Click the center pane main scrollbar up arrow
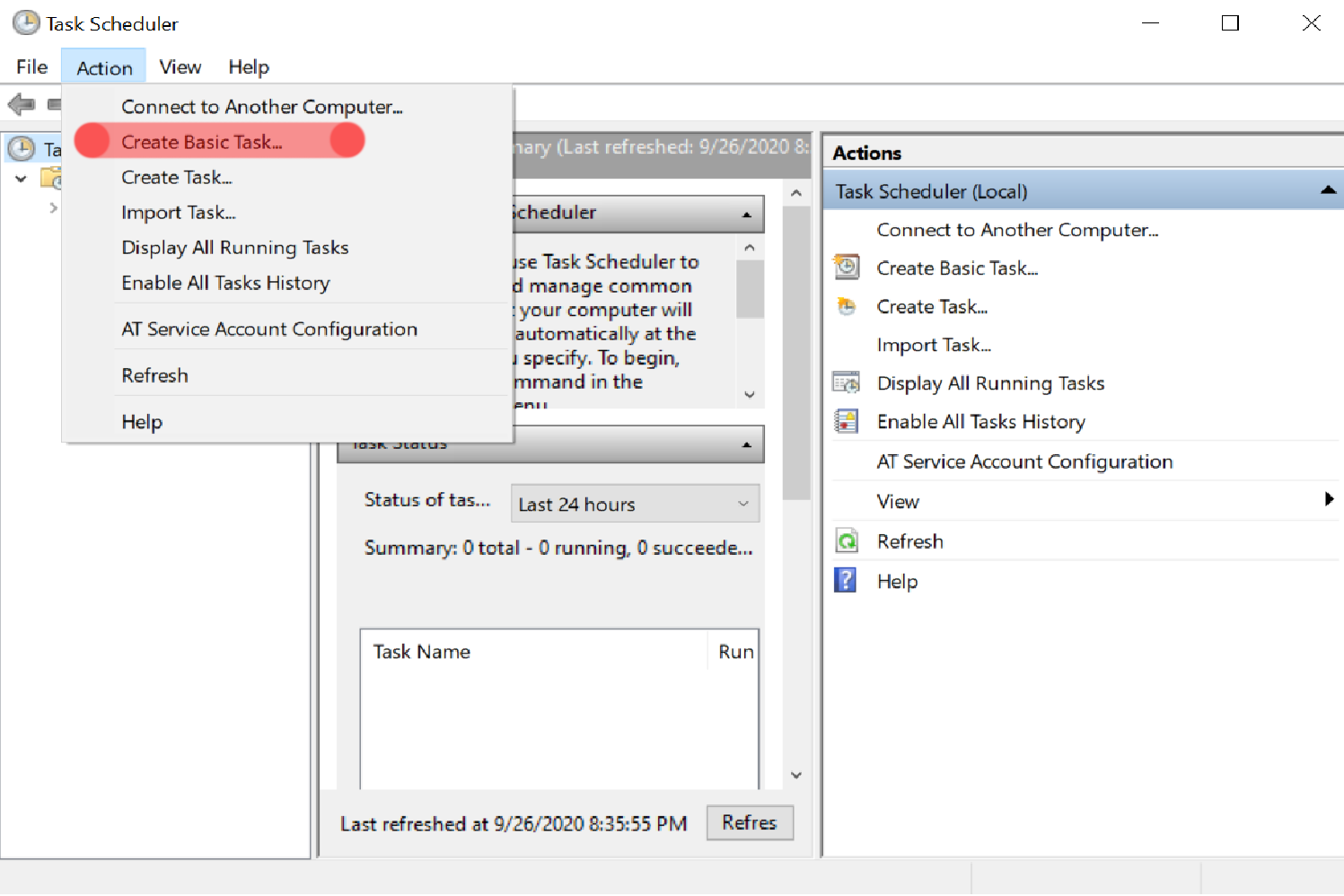1344x896 pixels. 796,193
